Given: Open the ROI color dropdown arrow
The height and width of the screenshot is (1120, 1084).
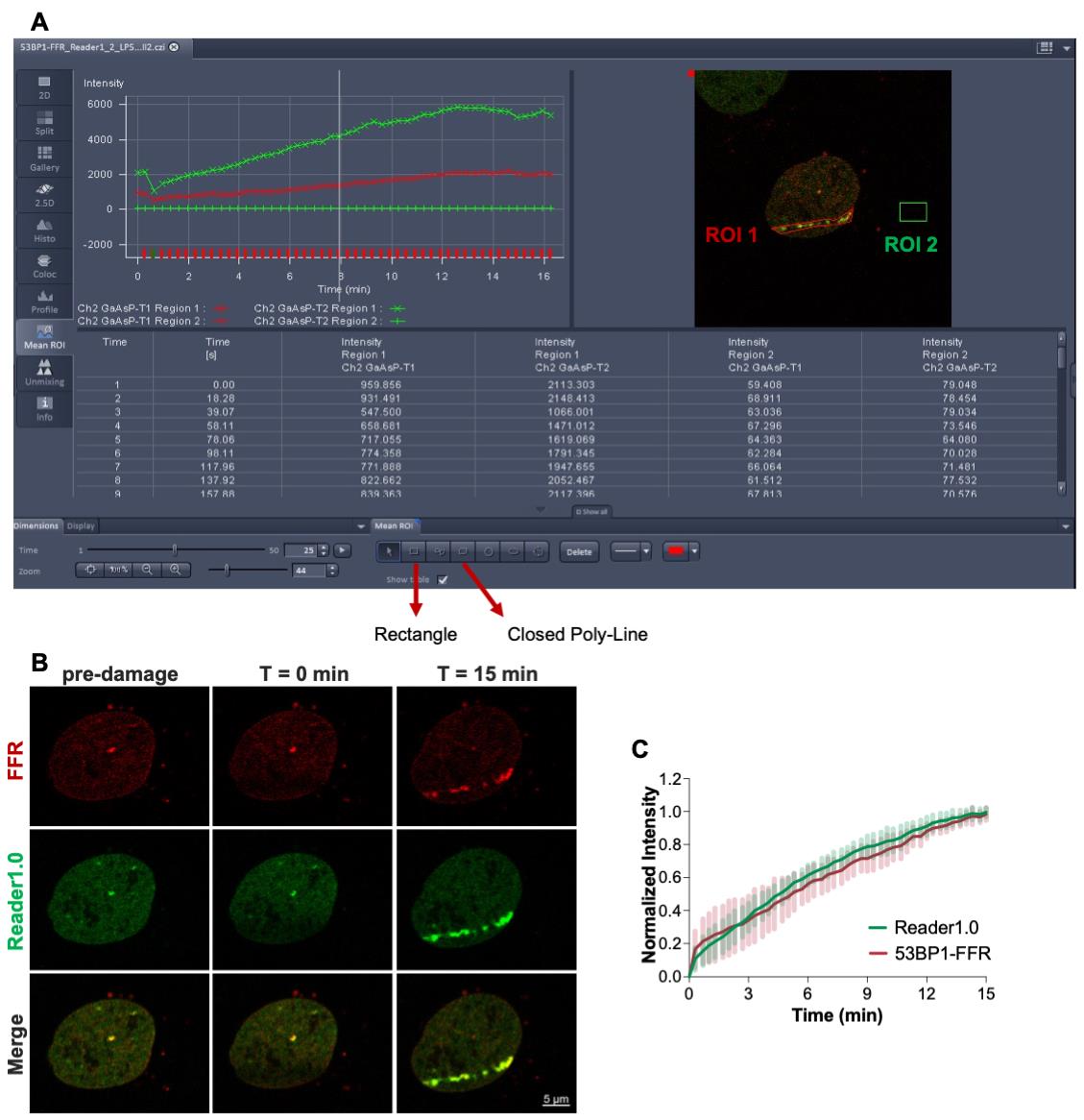Looking at the screenshot, I should pyautogui.click(x=694, y=551).
